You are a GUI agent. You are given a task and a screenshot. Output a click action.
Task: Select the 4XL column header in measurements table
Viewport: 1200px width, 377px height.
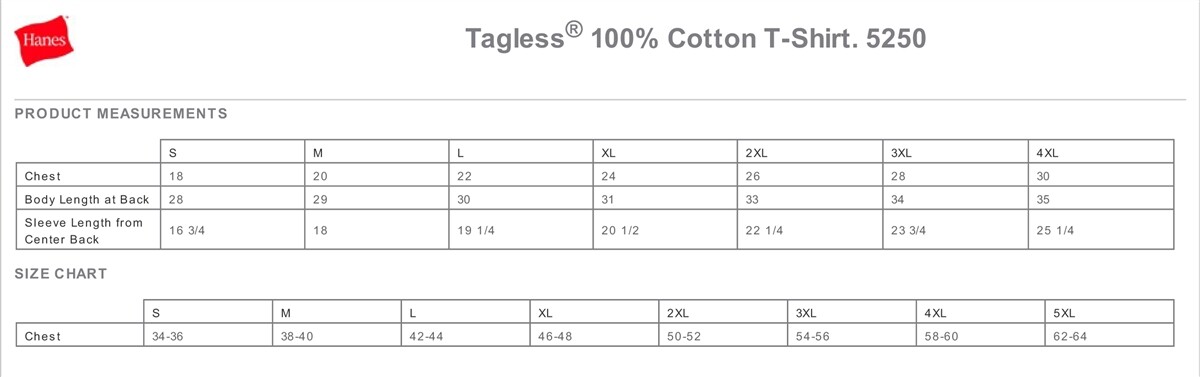1100,152
